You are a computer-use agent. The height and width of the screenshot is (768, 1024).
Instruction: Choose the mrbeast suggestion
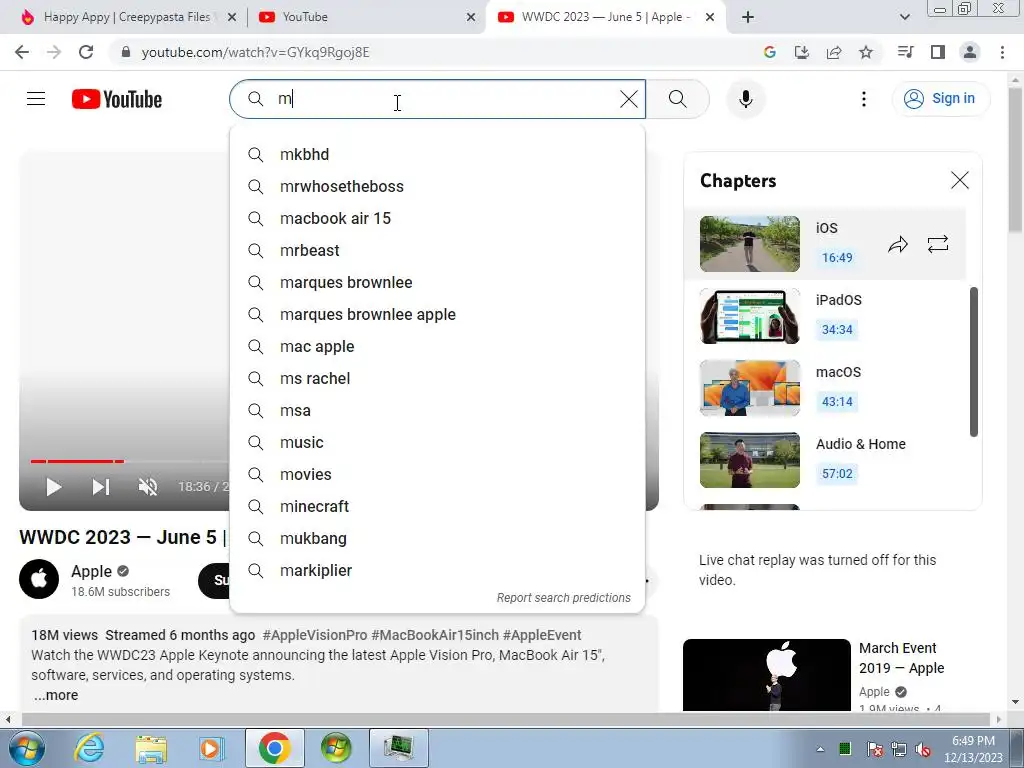pos(437,250)
